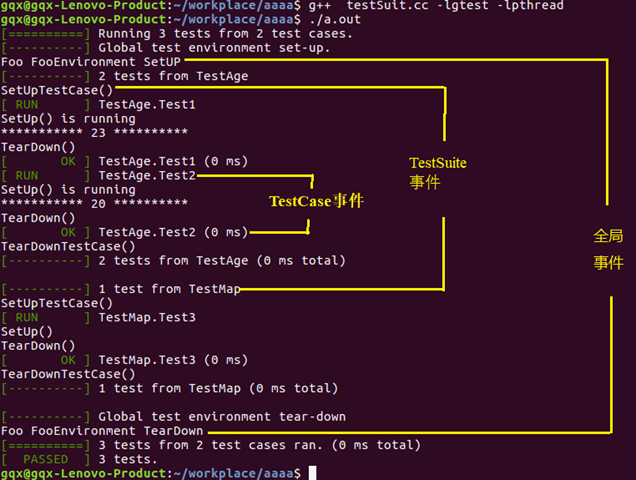Click the yellow TestSuite 事件 annotation label

[x=438, y=173]
